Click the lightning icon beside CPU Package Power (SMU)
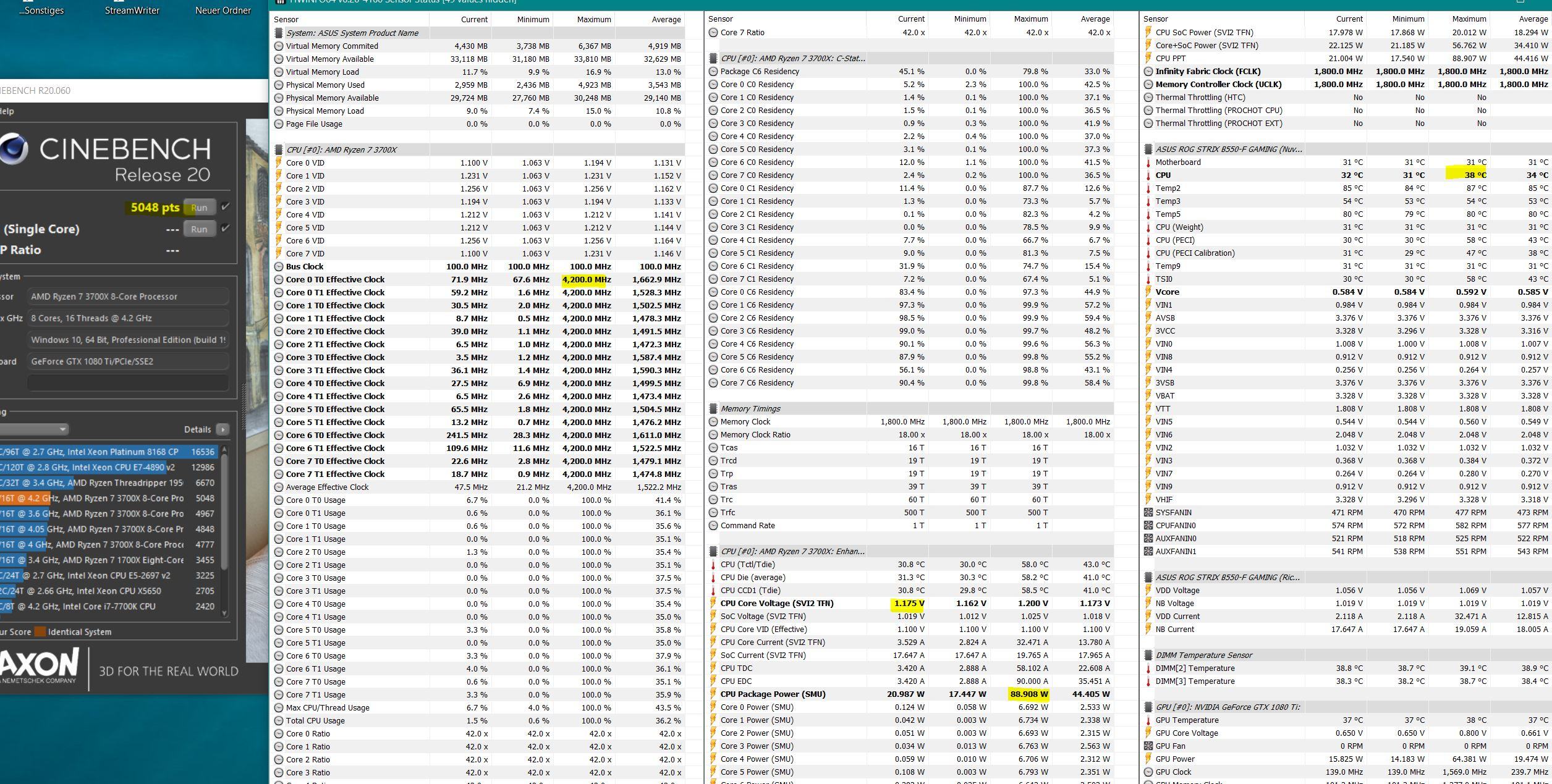The width and height of the screenshot is (1552, 784). click(713, 694)
